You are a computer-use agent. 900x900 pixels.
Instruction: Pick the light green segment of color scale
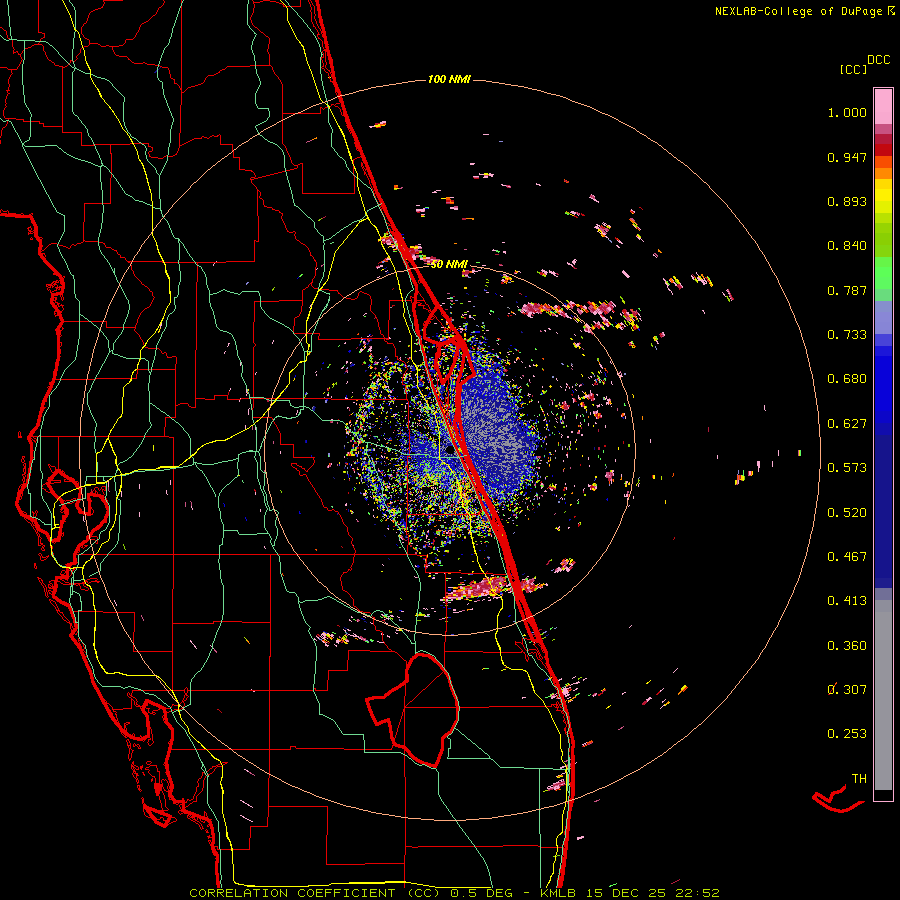coord(883,273)
